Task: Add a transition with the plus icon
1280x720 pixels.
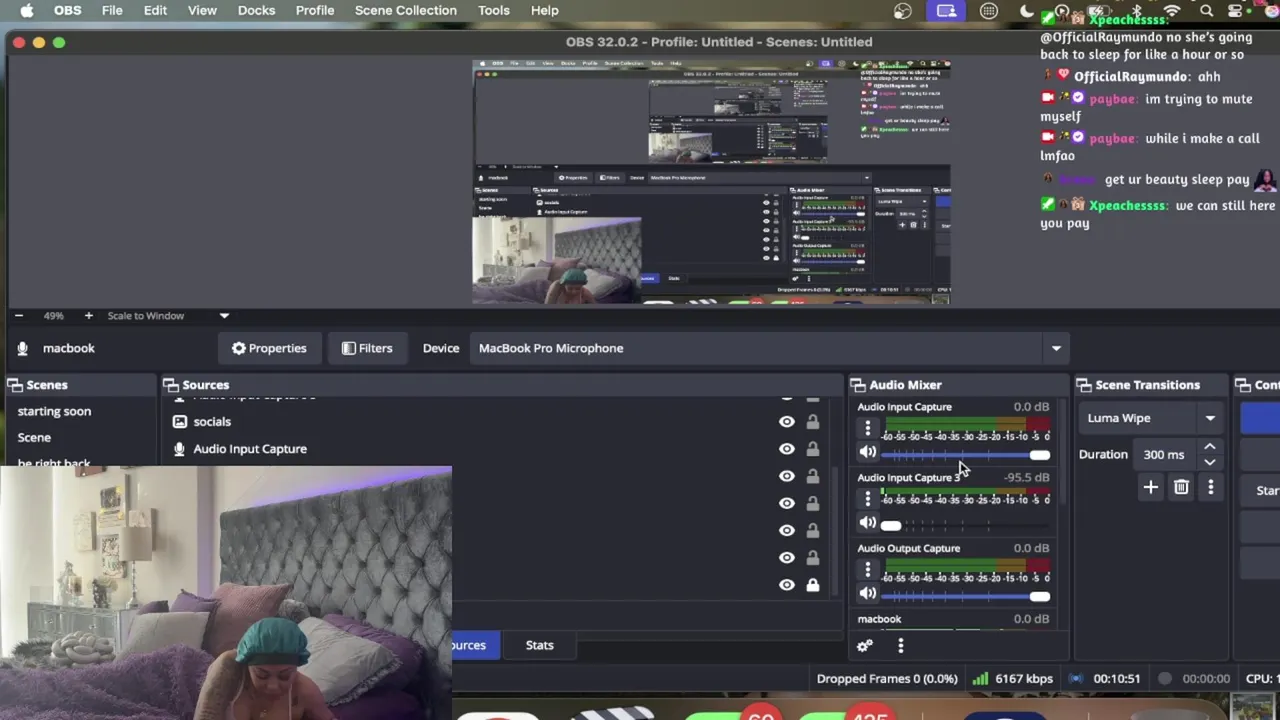Action: (x=1150, y=487)
